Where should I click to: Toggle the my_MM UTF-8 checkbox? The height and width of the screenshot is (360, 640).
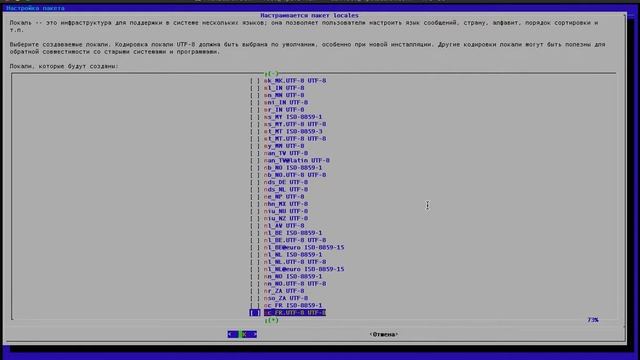[255, 146]
